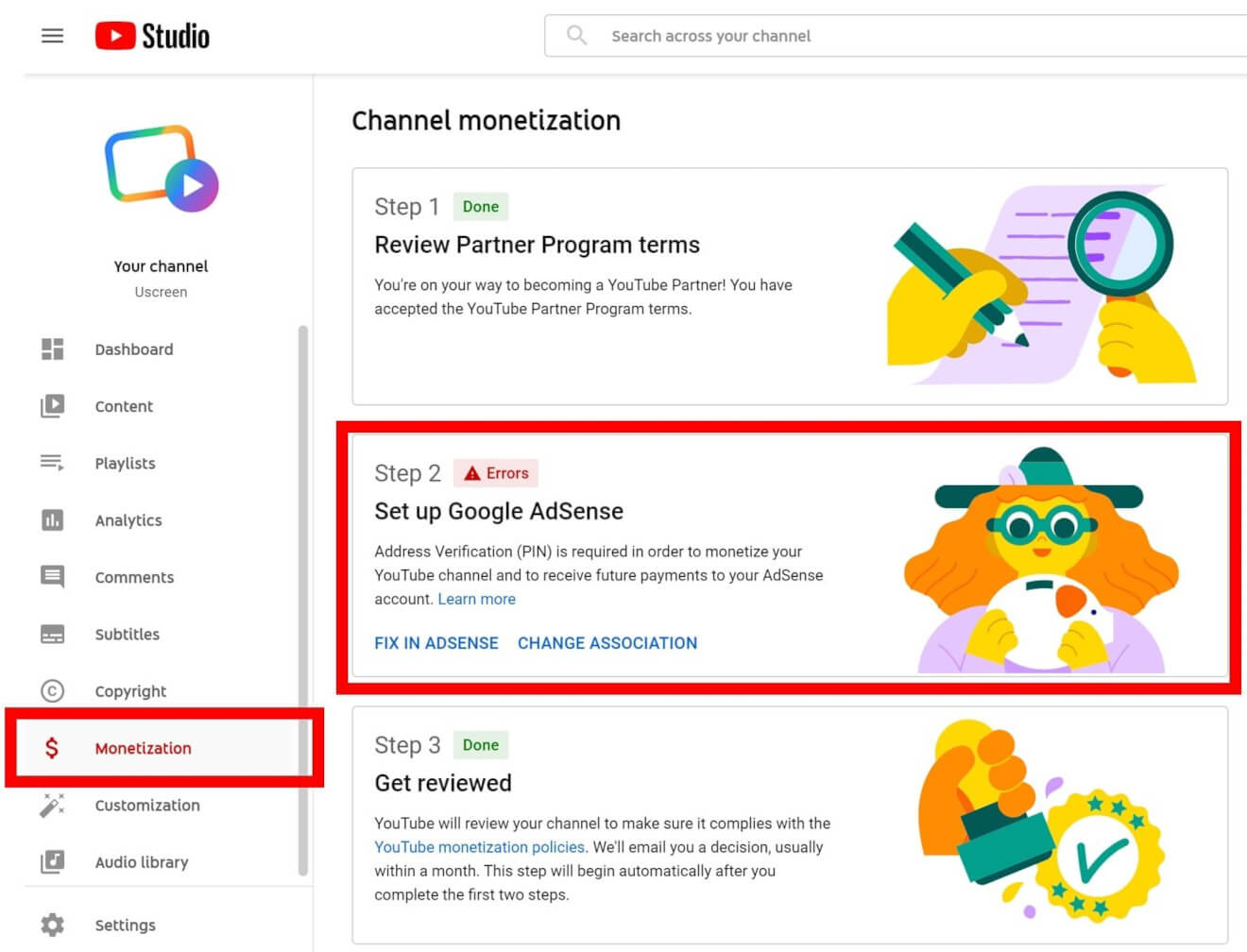
Task: Open Analytics via its bar-chart icon
Action: click(x=52, y=519)
